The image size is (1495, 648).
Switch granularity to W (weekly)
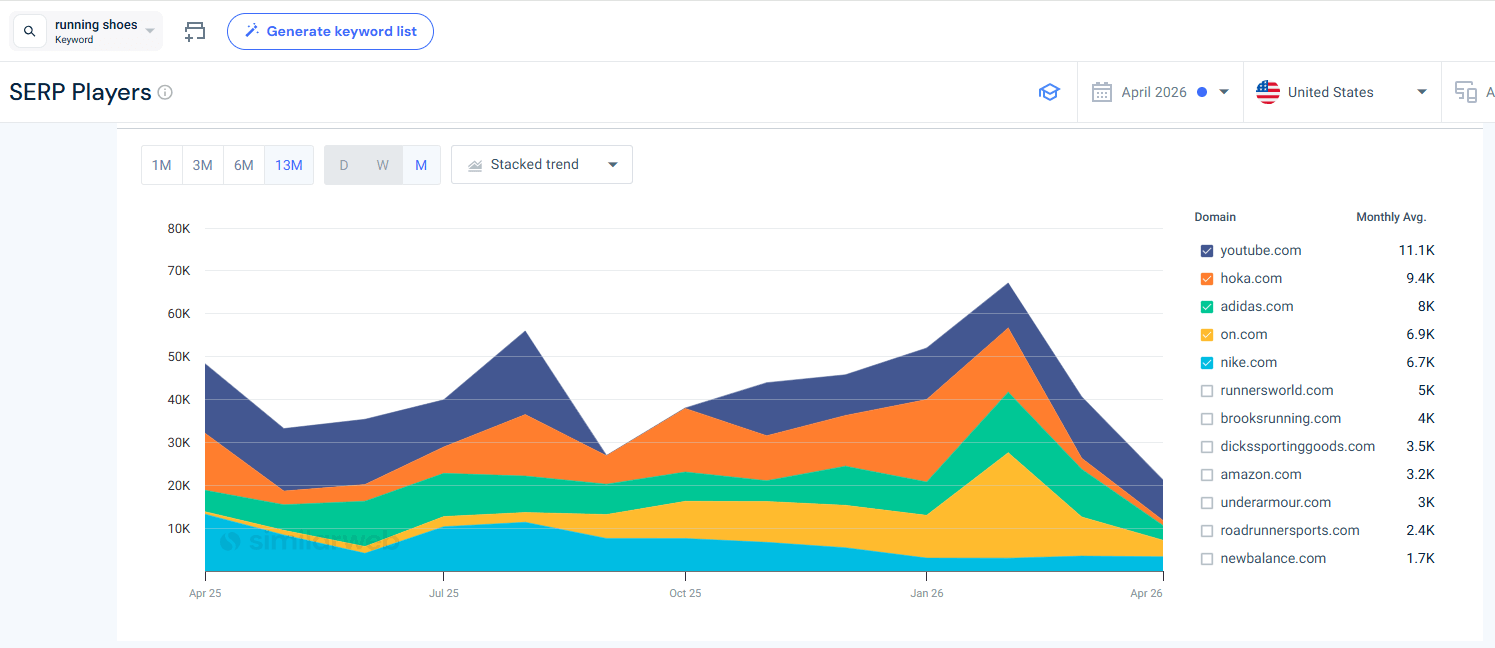383,165
